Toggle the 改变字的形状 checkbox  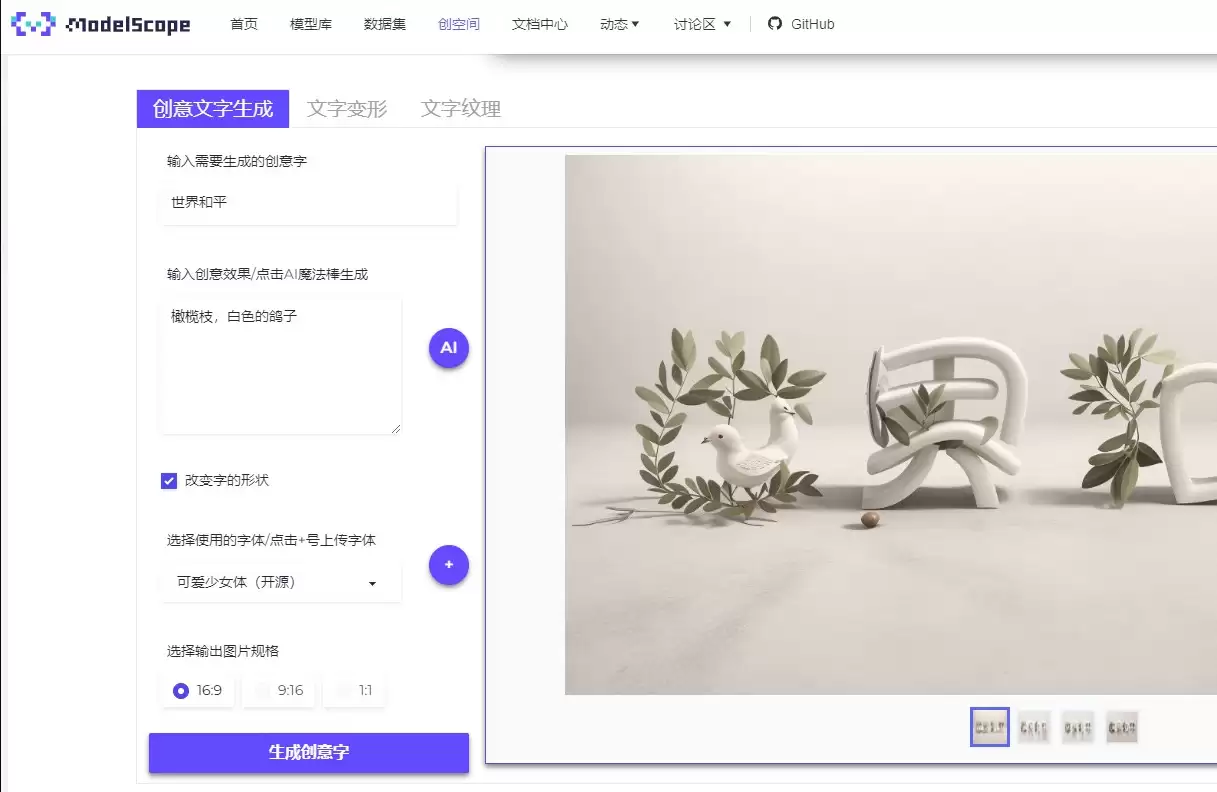point(168,480)
